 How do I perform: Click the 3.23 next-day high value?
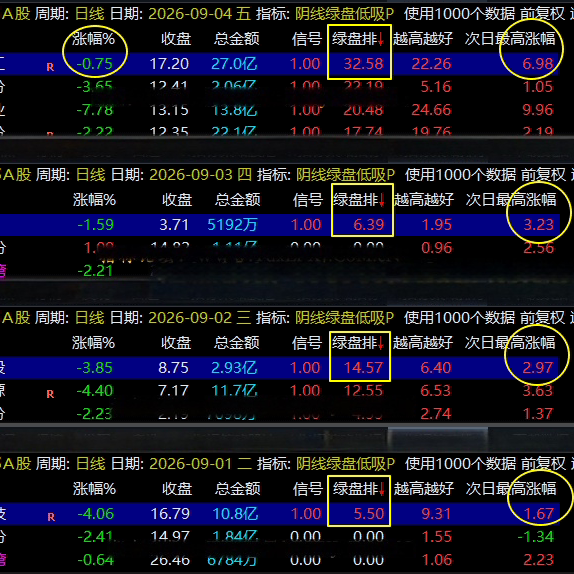pyautogui.click(x=538, y=225)
